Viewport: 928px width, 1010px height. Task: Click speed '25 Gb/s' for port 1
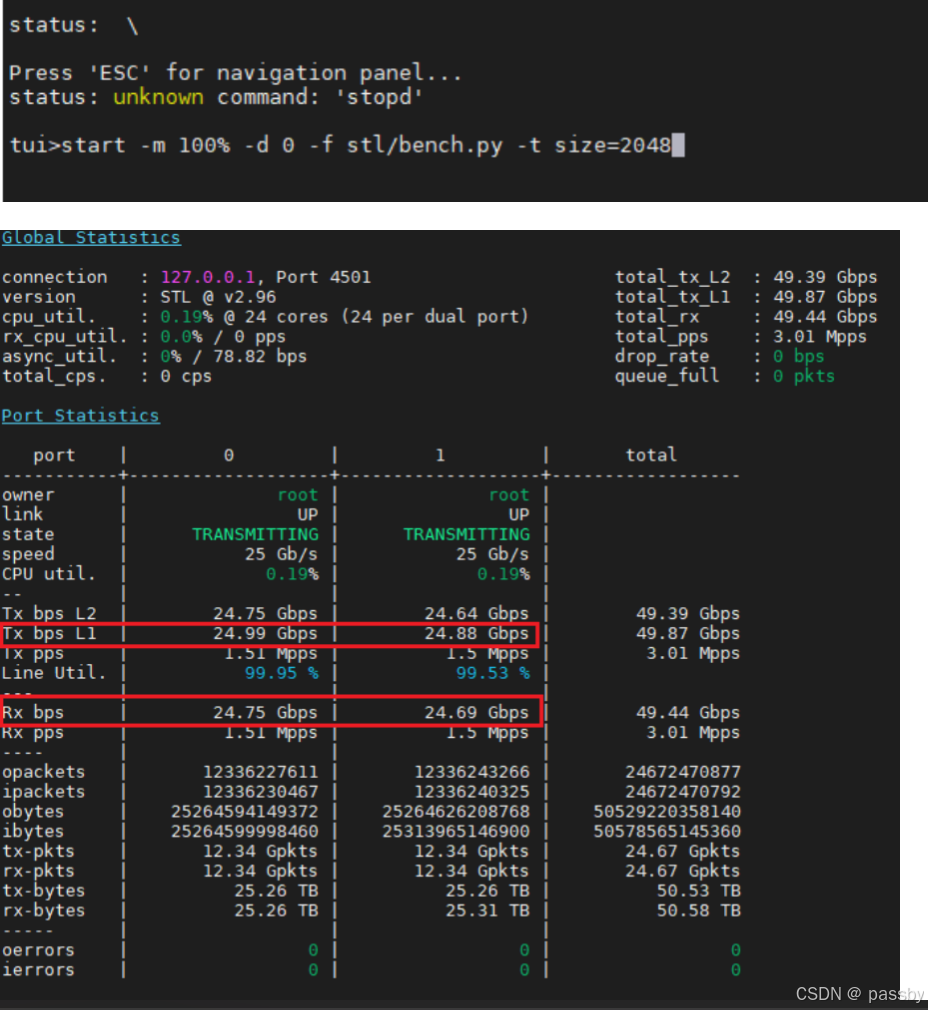(493, 554)
